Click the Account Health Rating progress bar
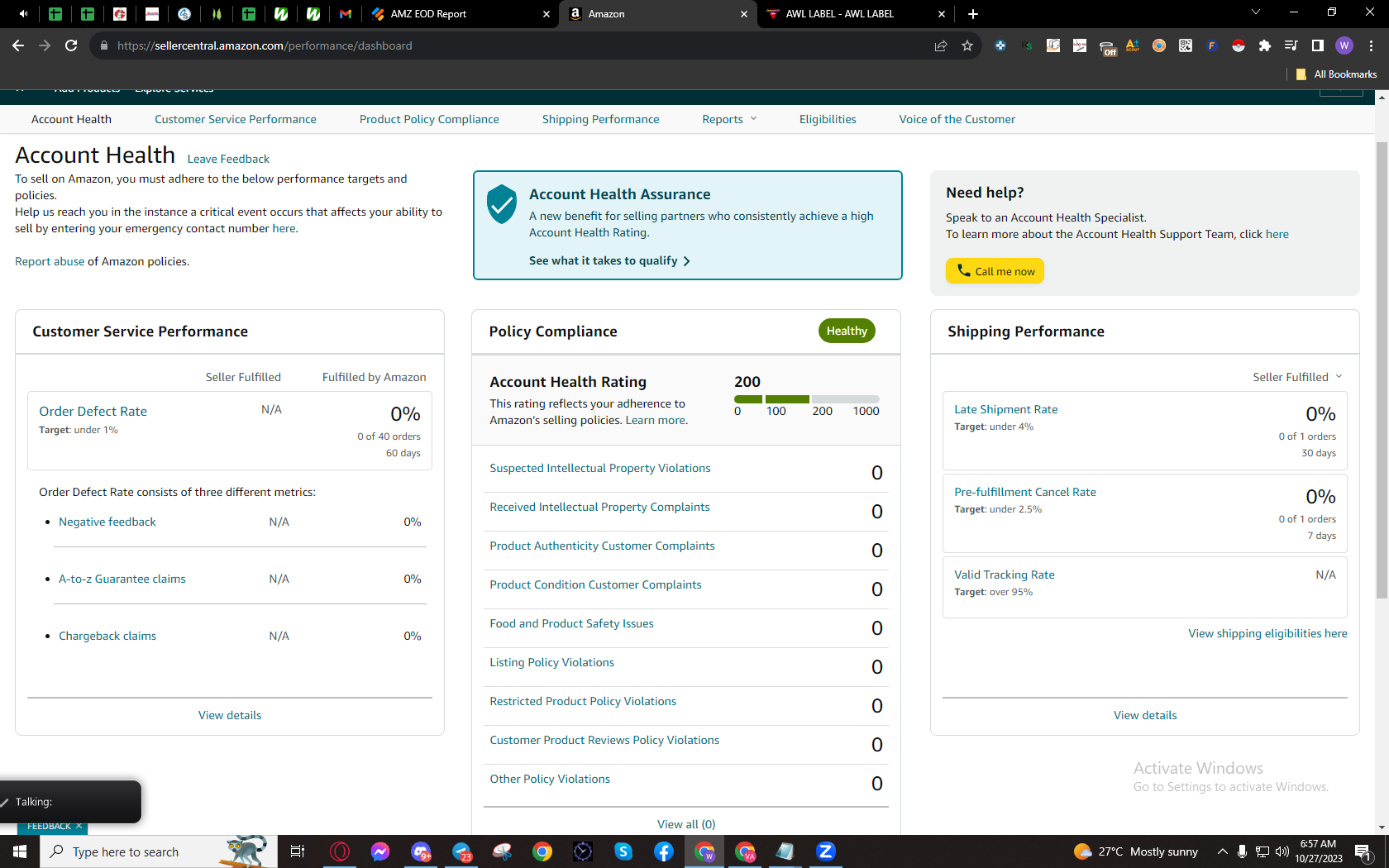The height and width of the screenshot is (868, 1389). 807,399
